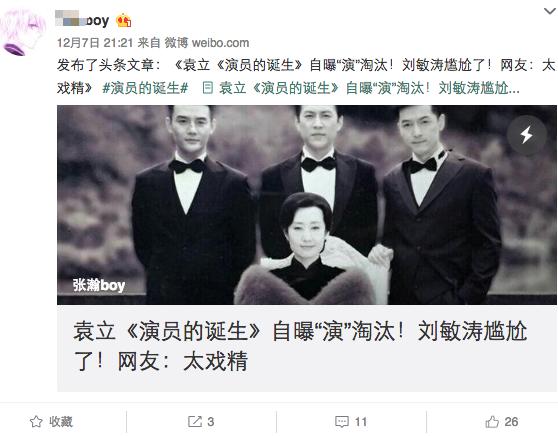Click the article document icon before 袁立
This screenshot has height=436, width=558.
[208, 88]
